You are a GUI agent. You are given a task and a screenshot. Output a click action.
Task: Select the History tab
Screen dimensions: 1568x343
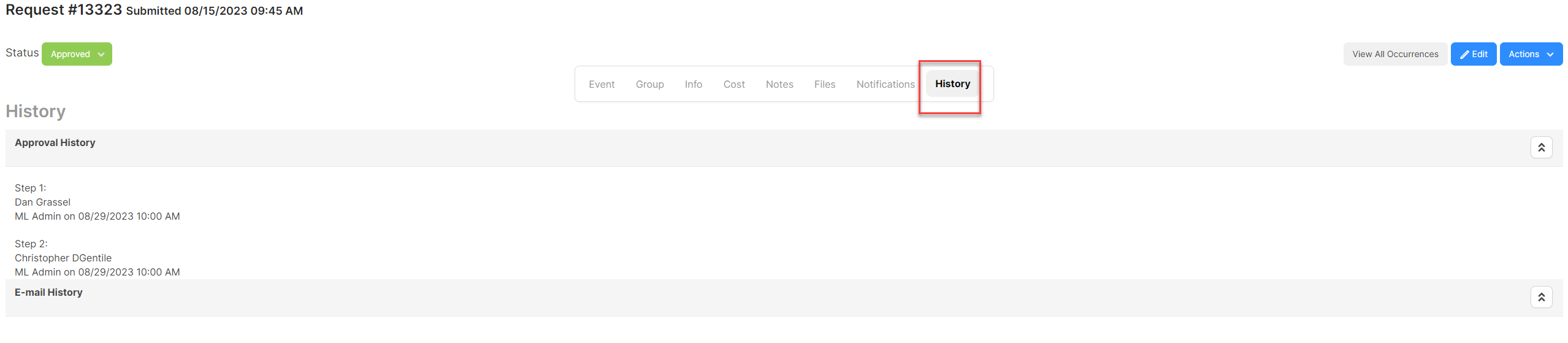952,84
